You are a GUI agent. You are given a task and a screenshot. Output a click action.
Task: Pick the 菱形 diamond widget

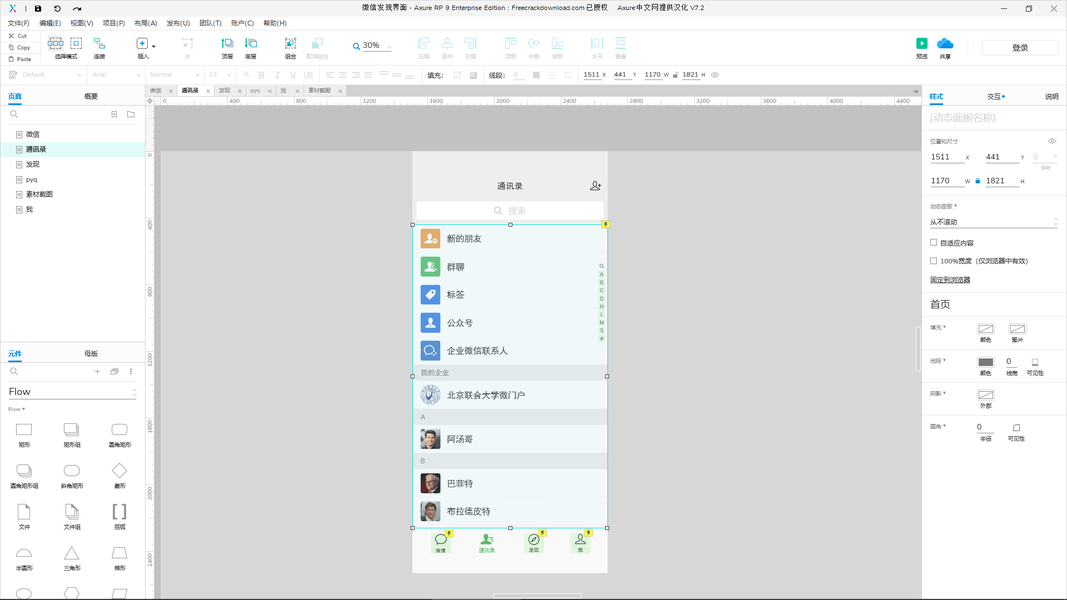(119, 475)
